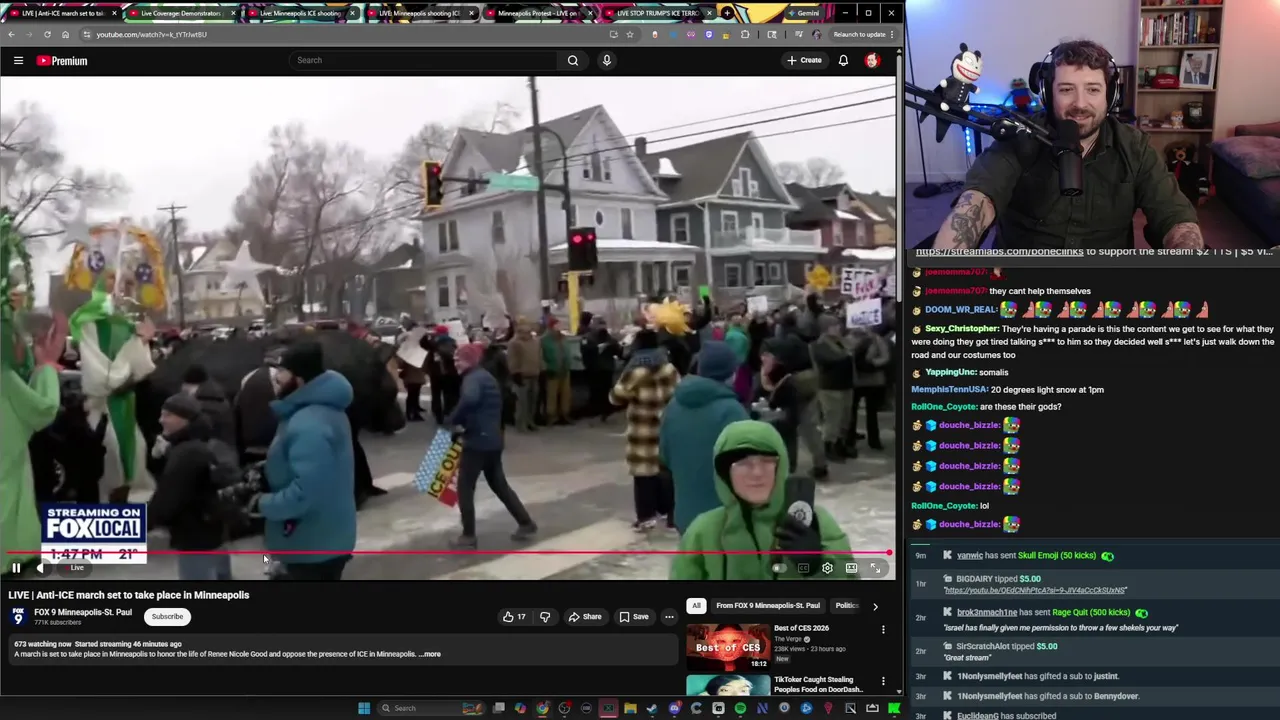
Task: Share the video
Action: pyautogui.click(x=585, y=617)
